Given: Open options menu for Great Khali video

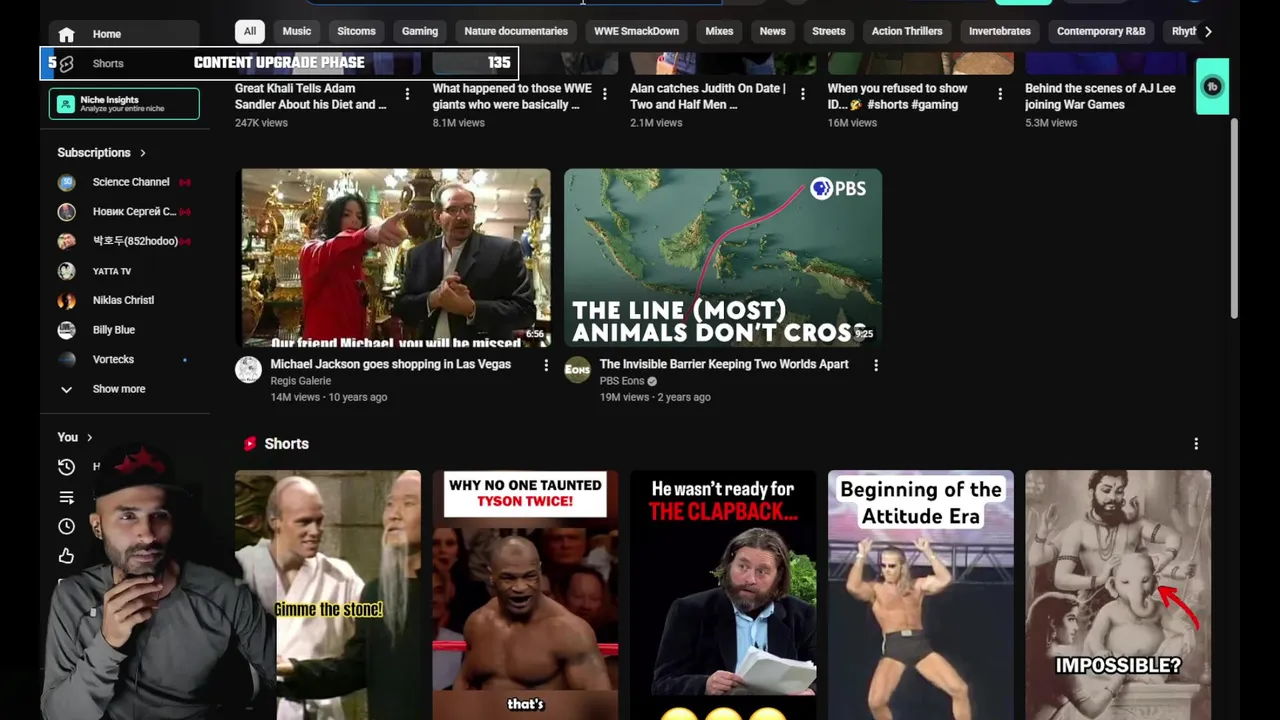Looking at the screenshot, I should 407,94.
